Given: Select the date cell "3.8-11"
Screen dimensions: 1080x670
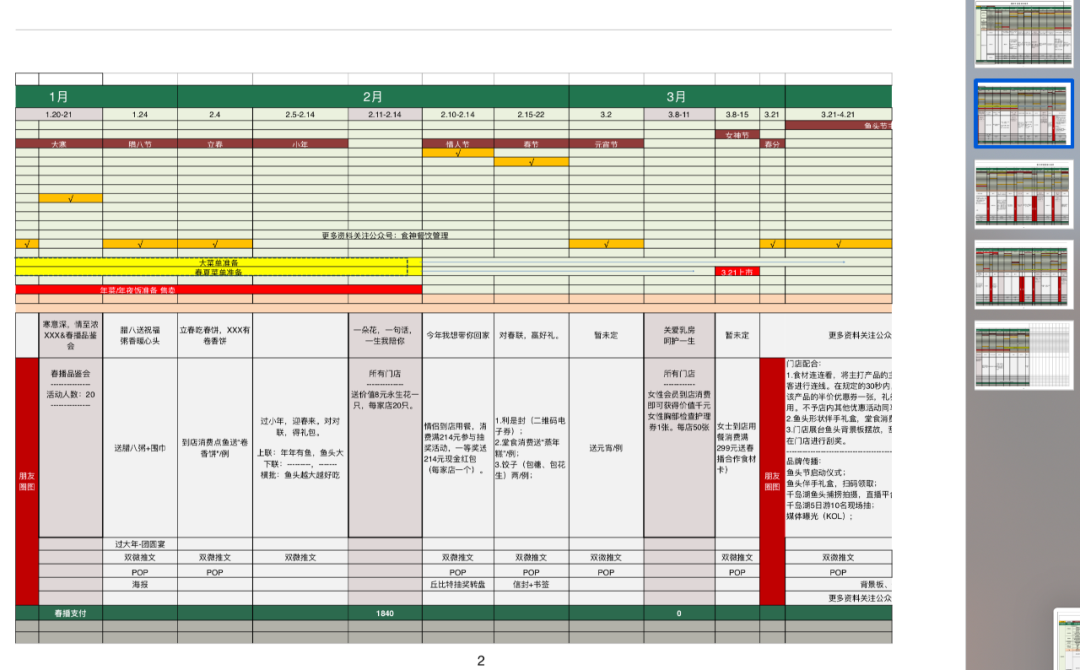Looking at the screenshot, I should pyautogui.click(x=679, y=114).
